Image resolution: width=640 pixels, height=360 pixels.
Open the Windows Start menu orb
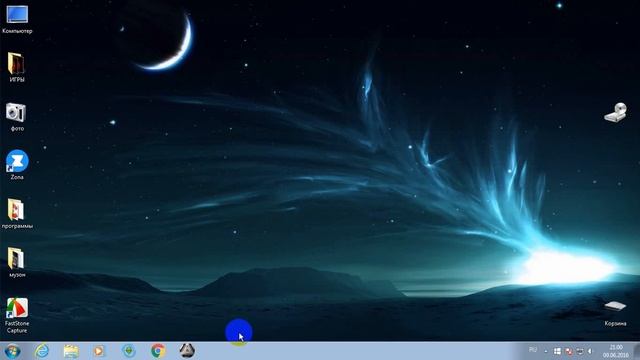click(x=12, y=351)
